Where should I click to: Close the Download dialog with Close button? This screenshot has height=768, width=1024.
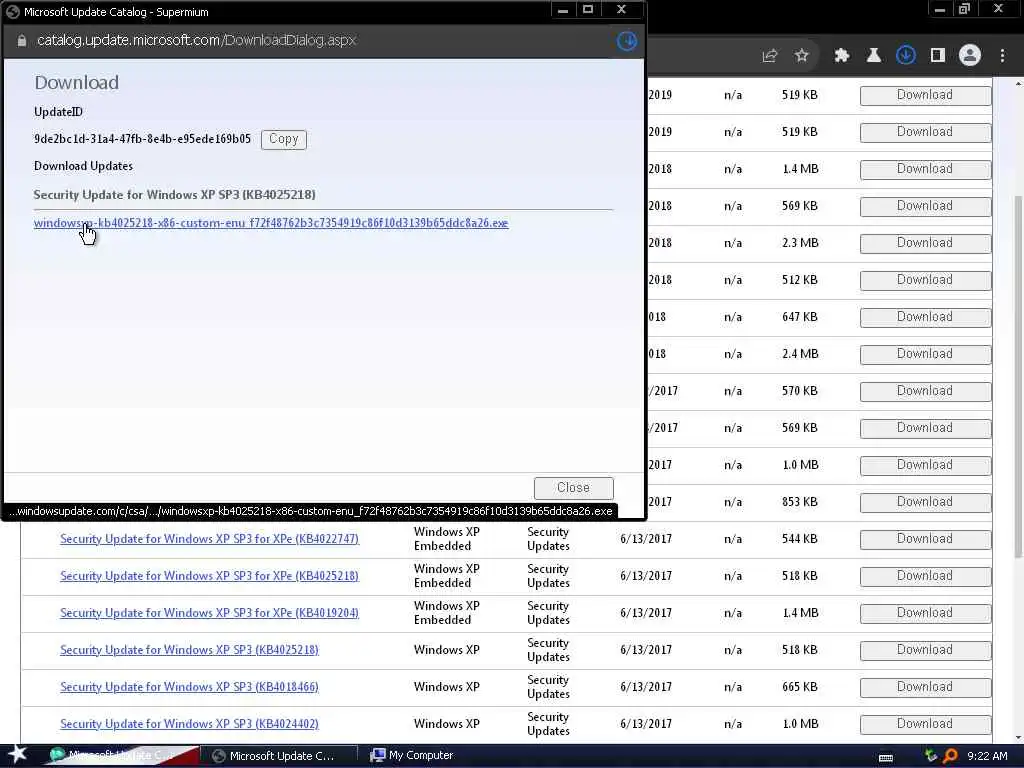[573, 488]
